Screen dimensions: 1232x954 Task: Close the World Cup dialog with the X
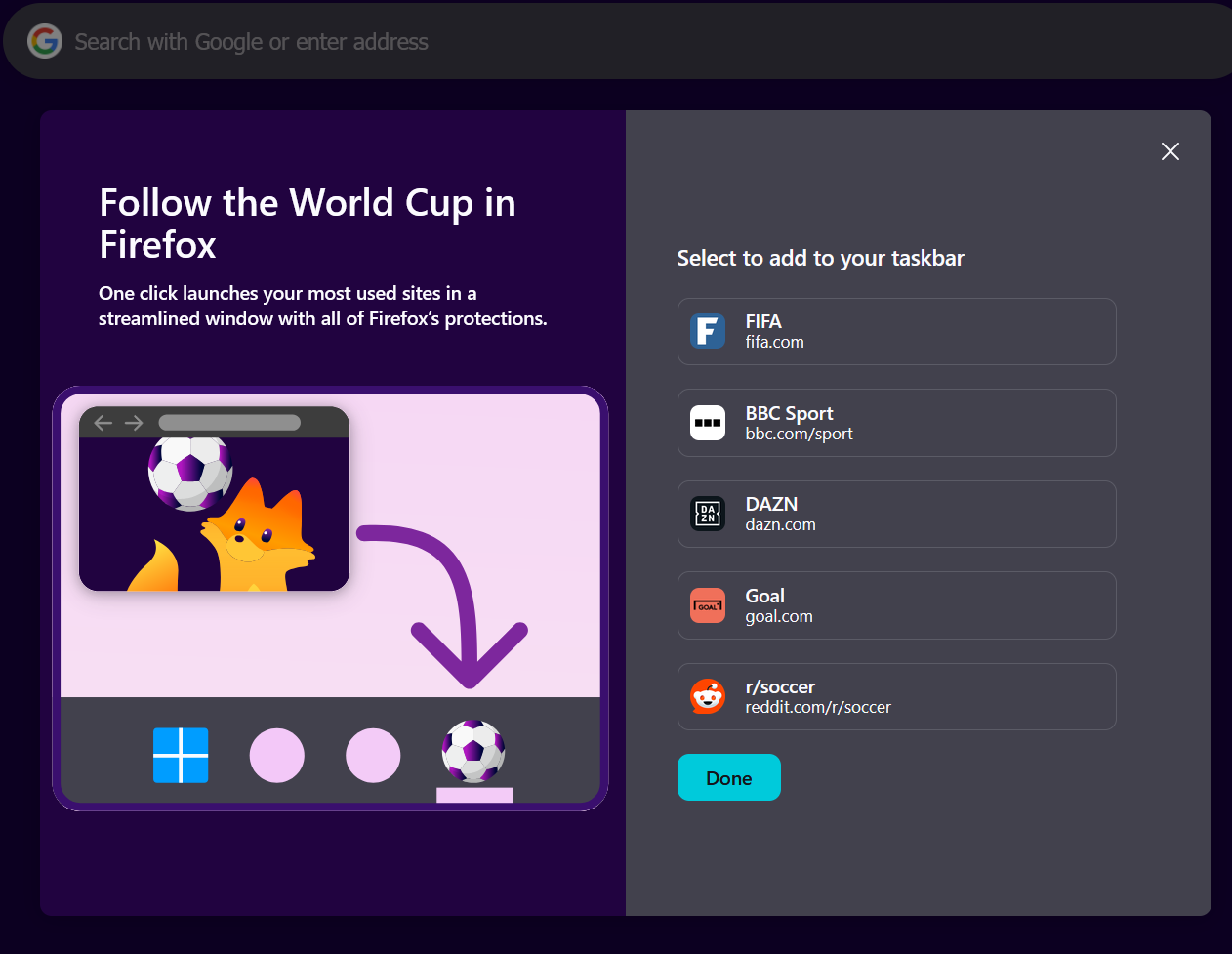click(1170, 151)
